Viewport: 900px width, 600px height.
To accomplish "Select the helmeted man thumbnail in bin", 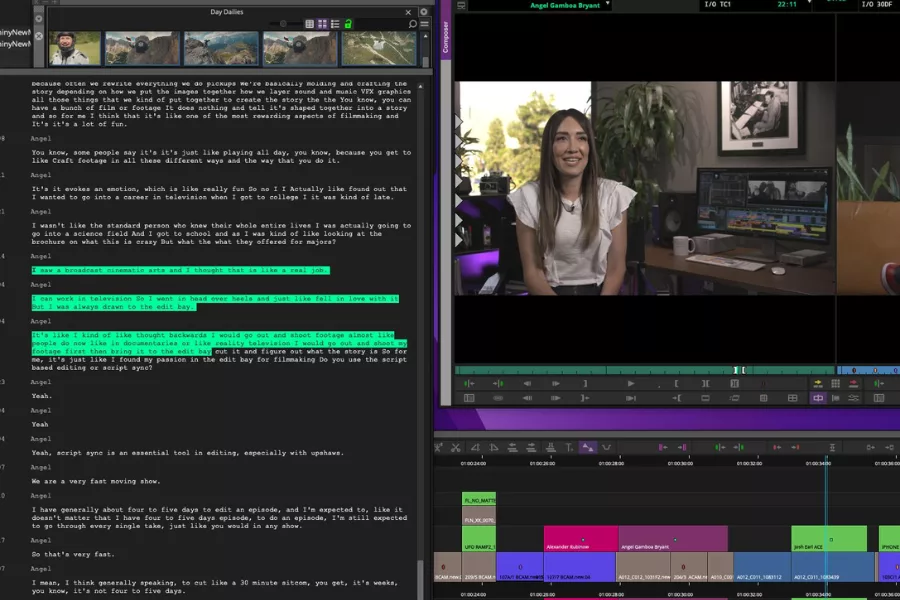I will pos(75,48).
